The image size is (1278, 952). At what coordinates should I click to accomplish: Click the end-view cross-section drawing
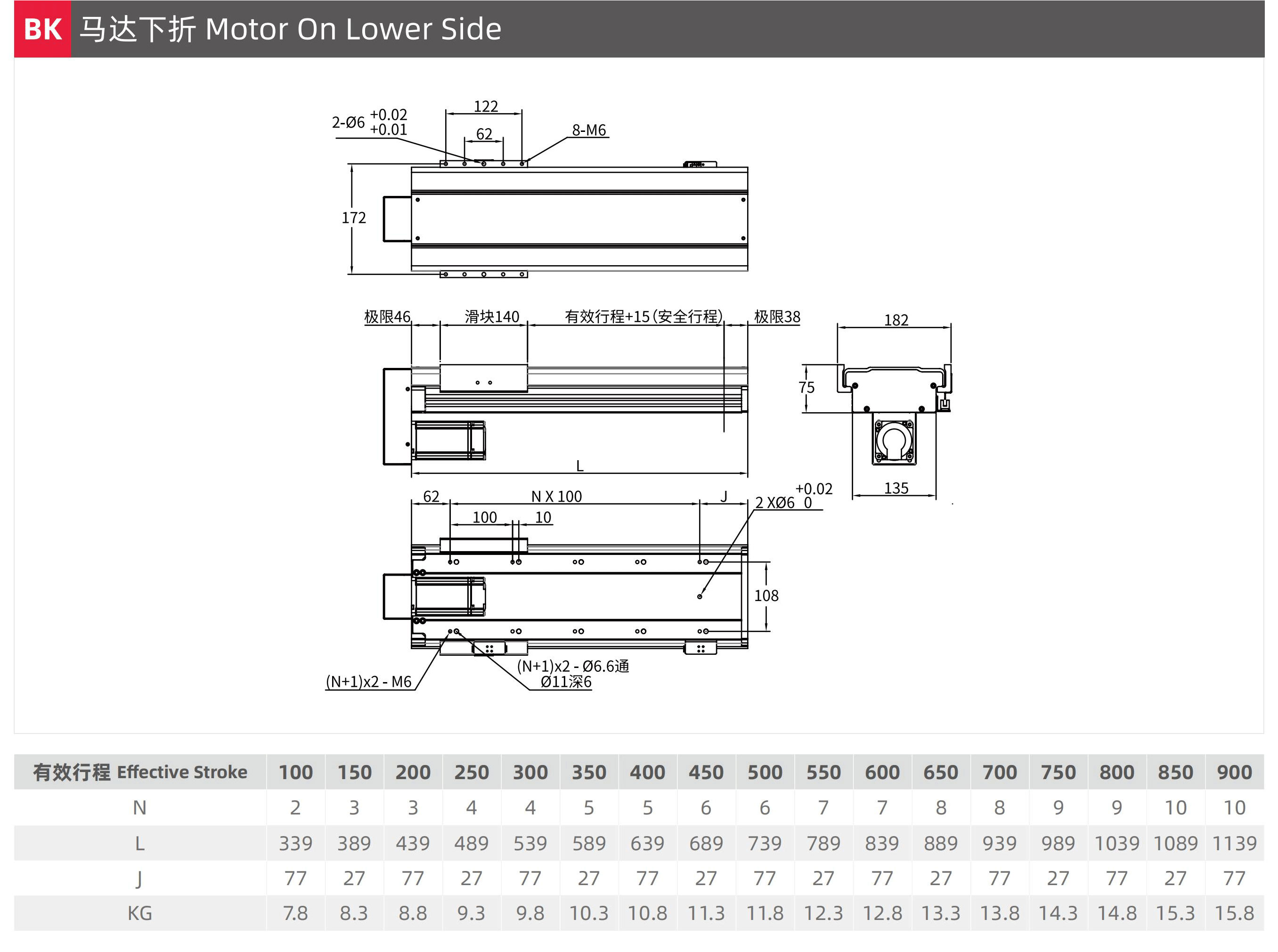click(x=894, y=415)
